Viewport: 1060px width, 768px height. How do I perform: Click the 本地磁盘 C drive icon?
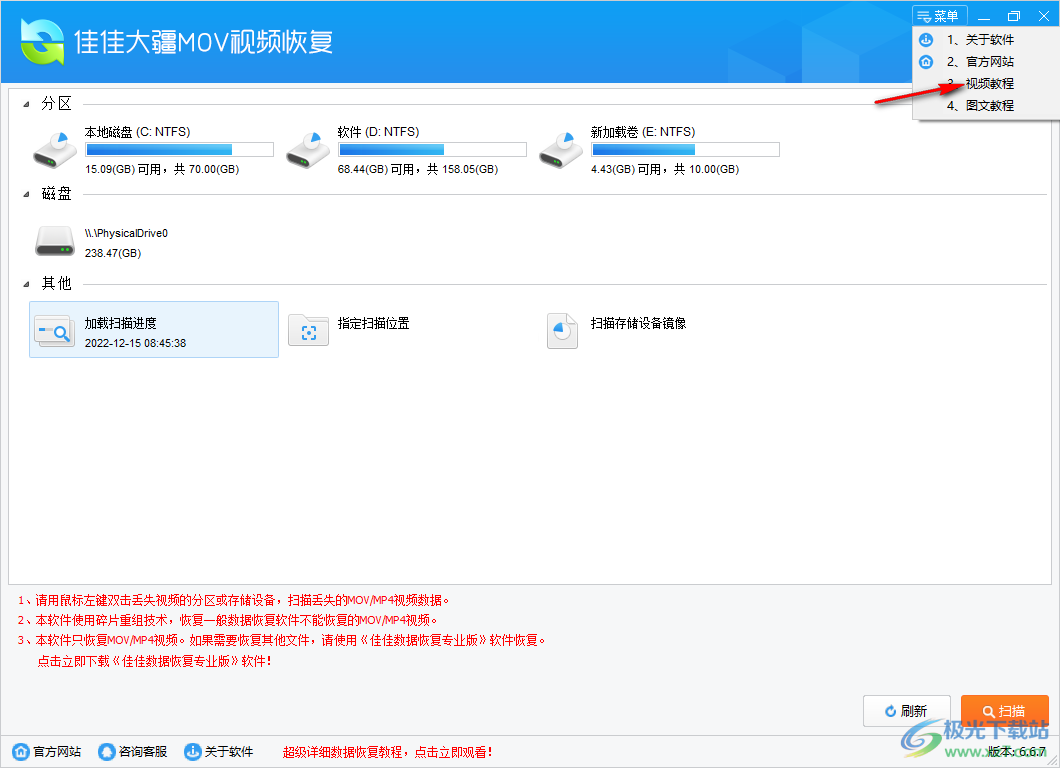55,148
